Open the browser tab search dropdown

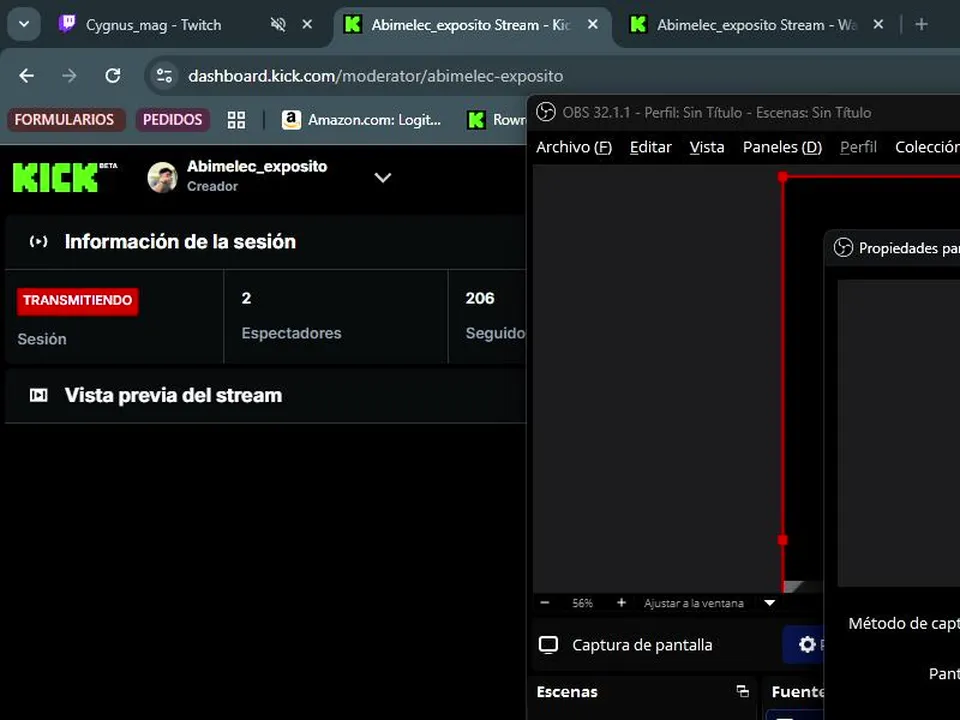click(x=24, y=24)
